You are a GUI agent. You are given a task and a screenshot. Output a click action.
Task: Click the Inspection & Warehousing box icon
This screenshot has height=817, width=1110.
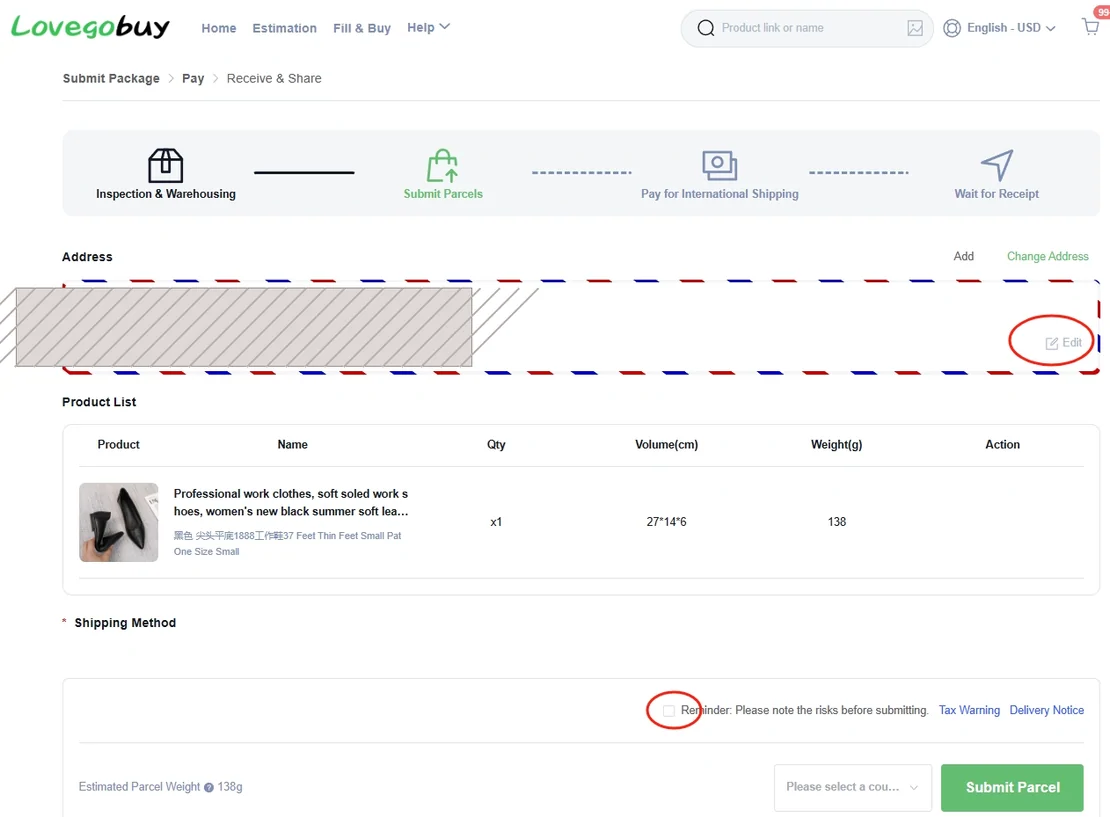coord(166,165)
